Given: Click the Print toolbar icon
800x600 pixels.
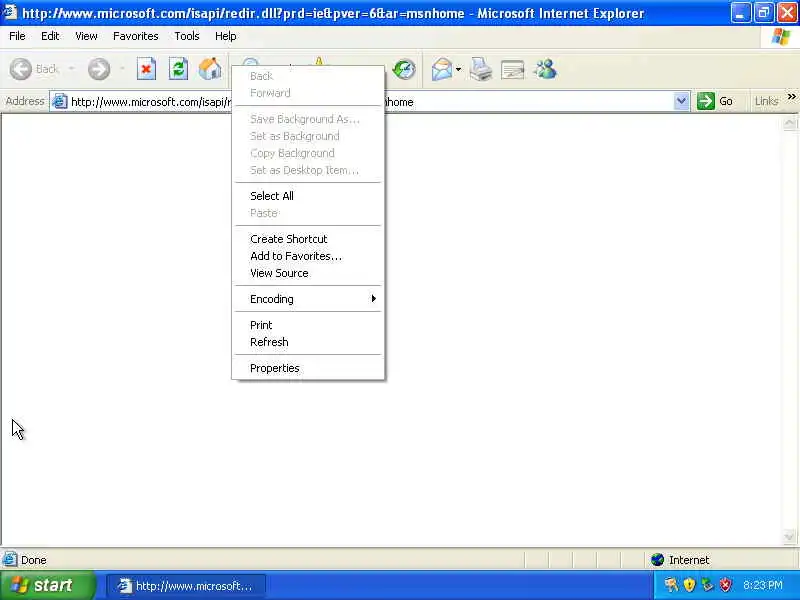Looking at the screenshot, I should [x=481, y=69].
